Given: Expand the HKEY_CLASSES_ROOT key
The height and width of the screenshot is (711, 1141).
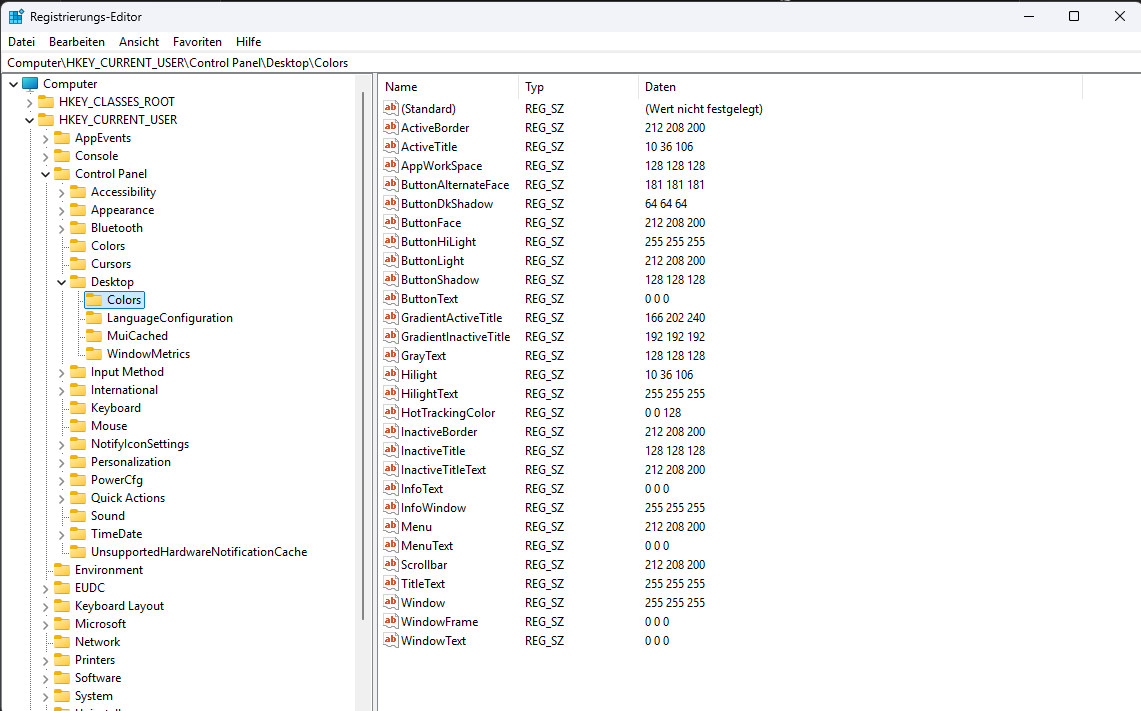Looking at the screenshot, I should click(29, 101).
